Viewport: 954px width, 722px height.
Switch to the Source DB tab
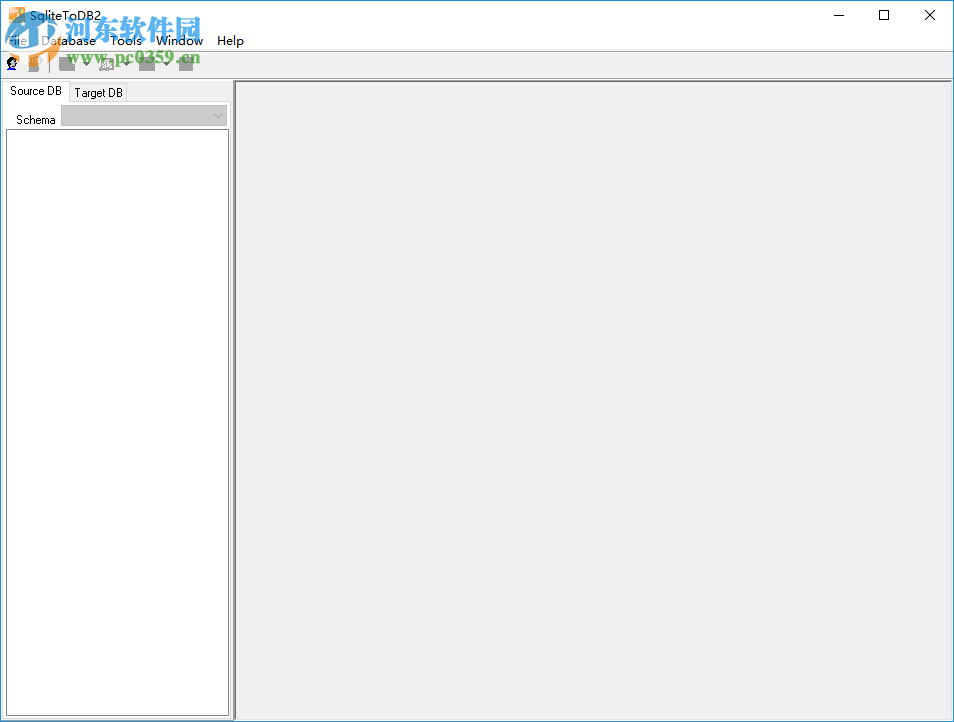click(x=35, y=90)
